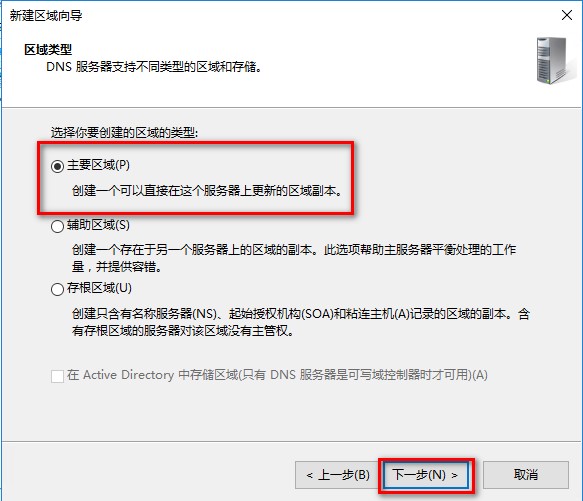Click the 存根区域(U) label text
583x501 pixels.
tap(100, 288)
